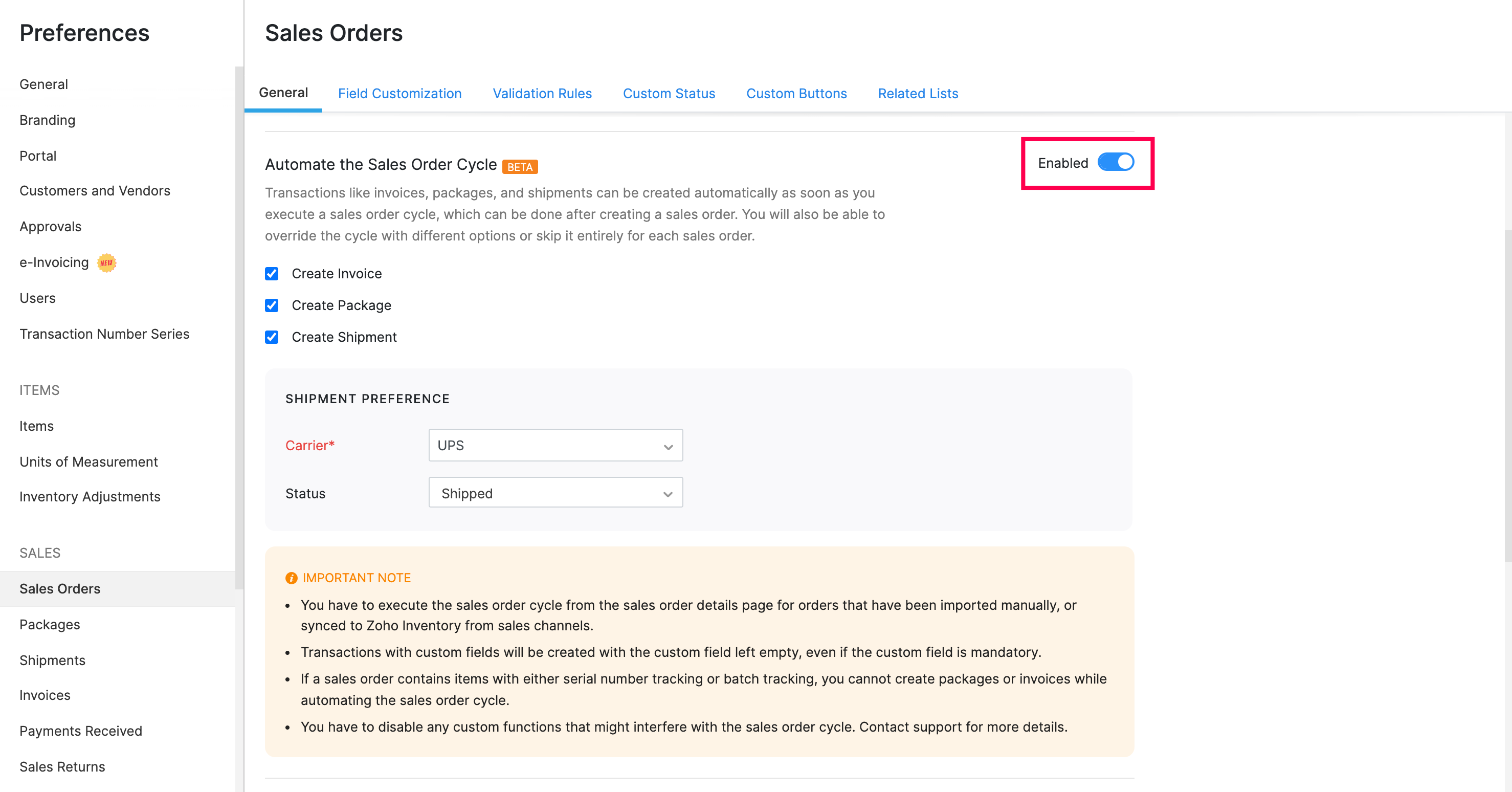The height and width of the screenshot is (792, 1512).
Task: Open Transaction Number Series preferences
Action: pyautogui.click(x=104, y=334)
